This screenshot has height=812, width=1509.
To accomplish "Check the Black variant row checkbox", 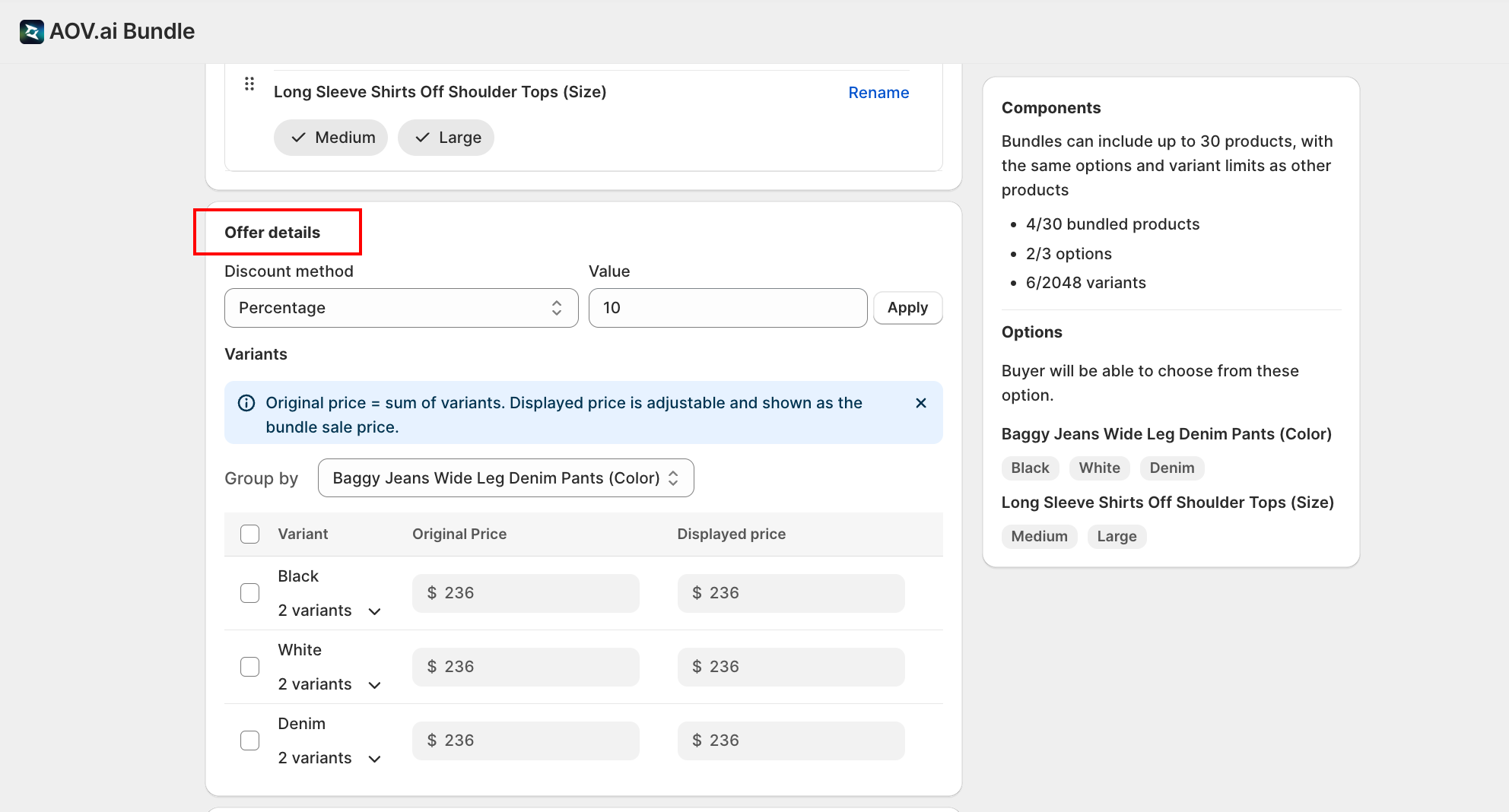I will click(x=249, y=593).
